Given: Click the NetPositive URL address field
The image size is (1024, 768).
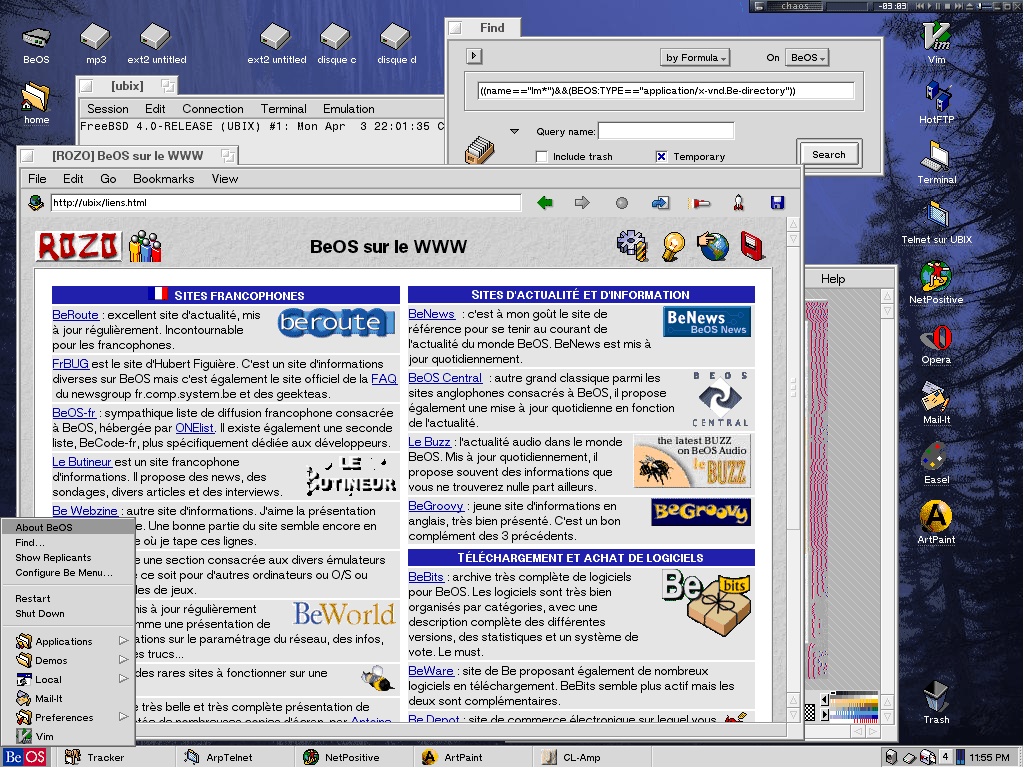Looking at the screenshot, I should [286, 202].
